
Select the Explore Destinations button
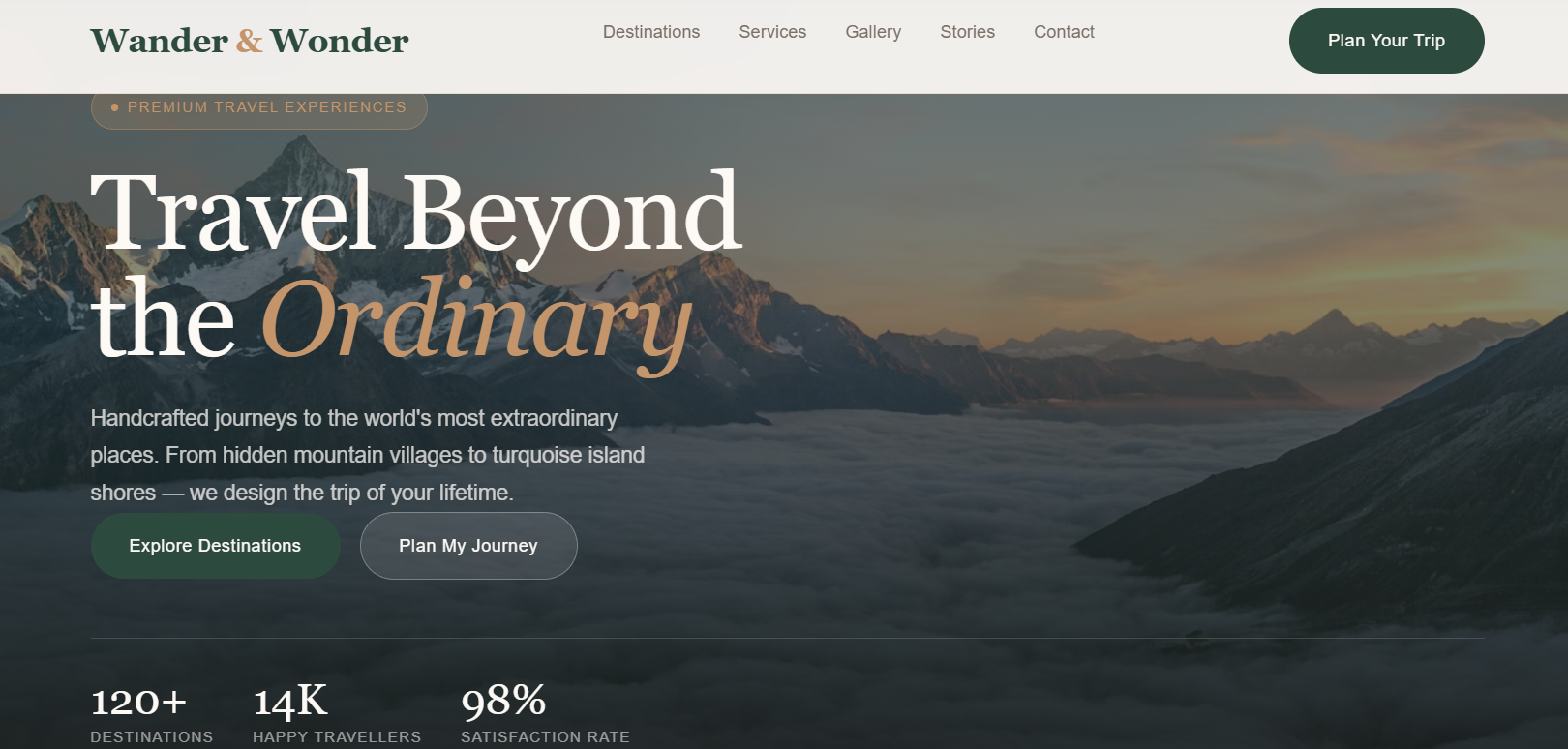point(216,546)
